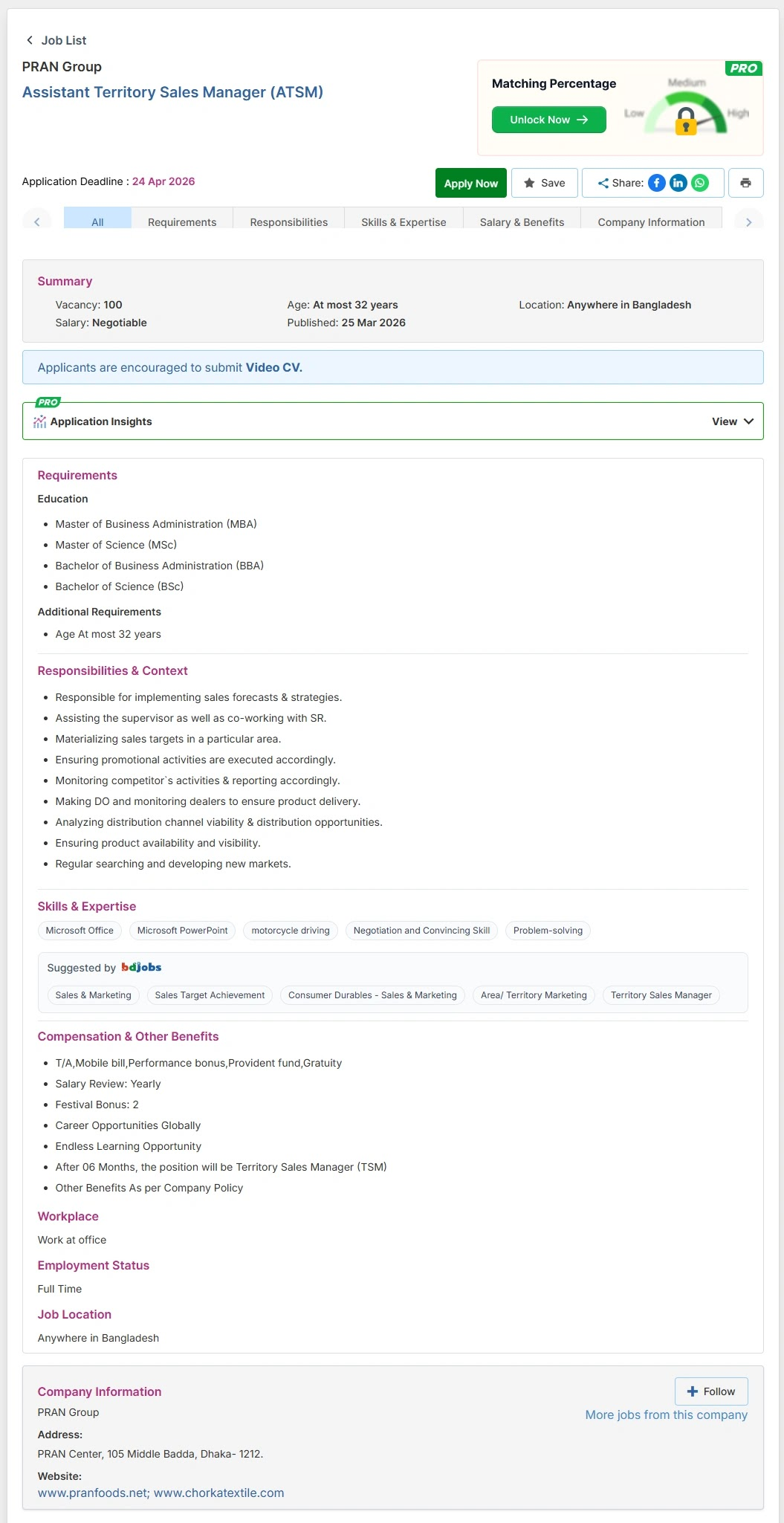Print this job posting
This screenshot has height=1523, width=784.
point(745,183)
